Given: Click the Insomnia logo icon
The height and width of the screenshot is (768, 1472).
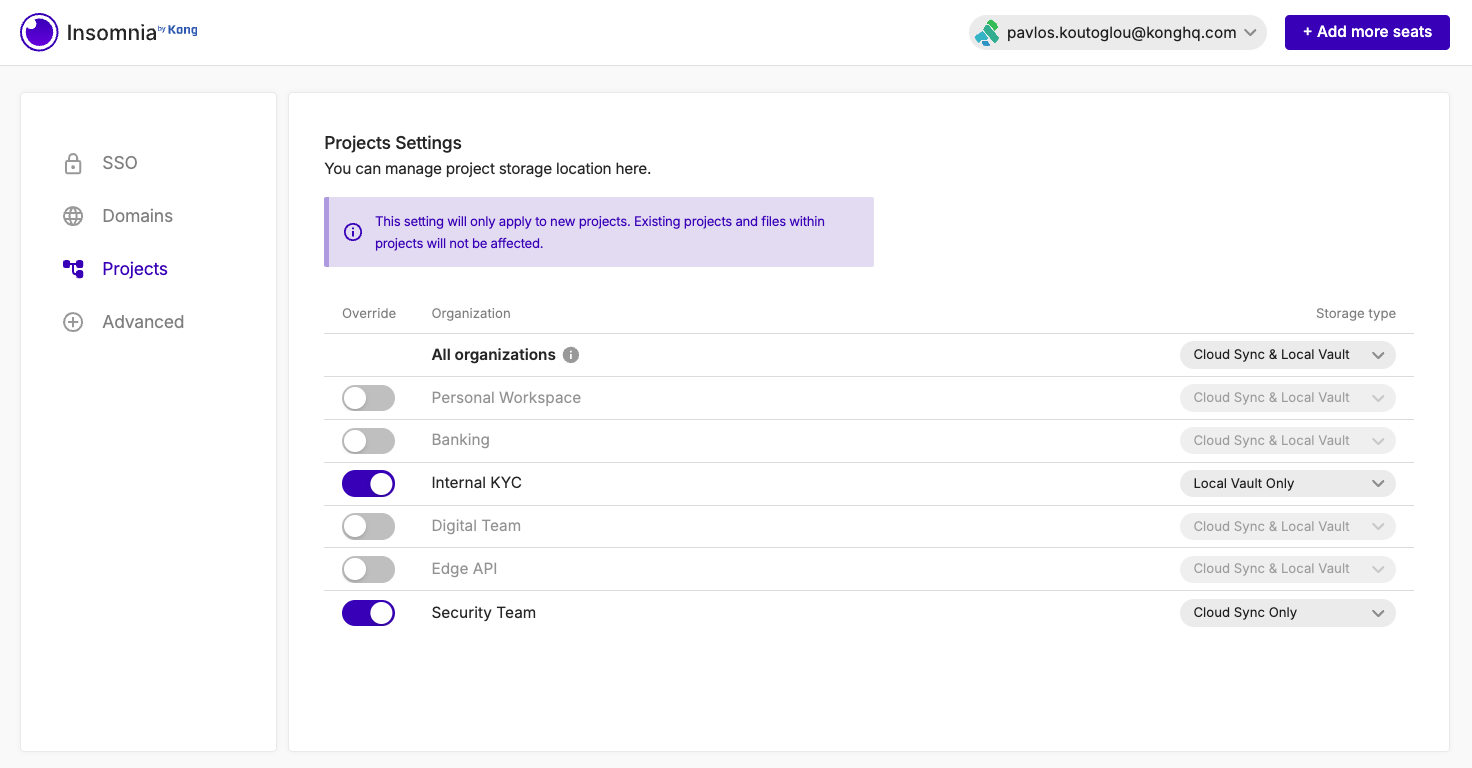Looking at the screenshot, I should [x=39, y=33].
